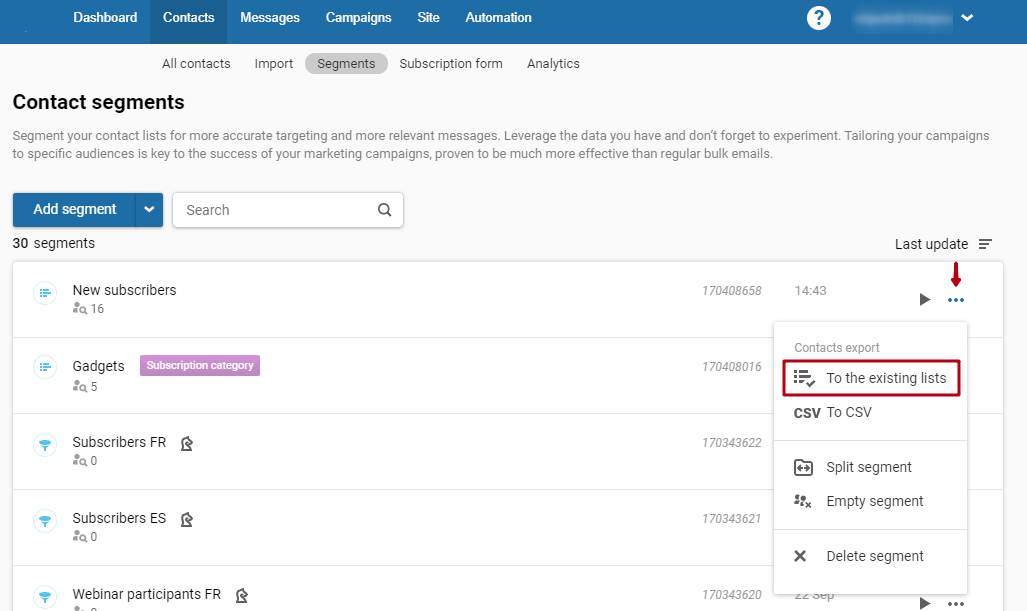Open the Automation menu

tap(498, 18)
